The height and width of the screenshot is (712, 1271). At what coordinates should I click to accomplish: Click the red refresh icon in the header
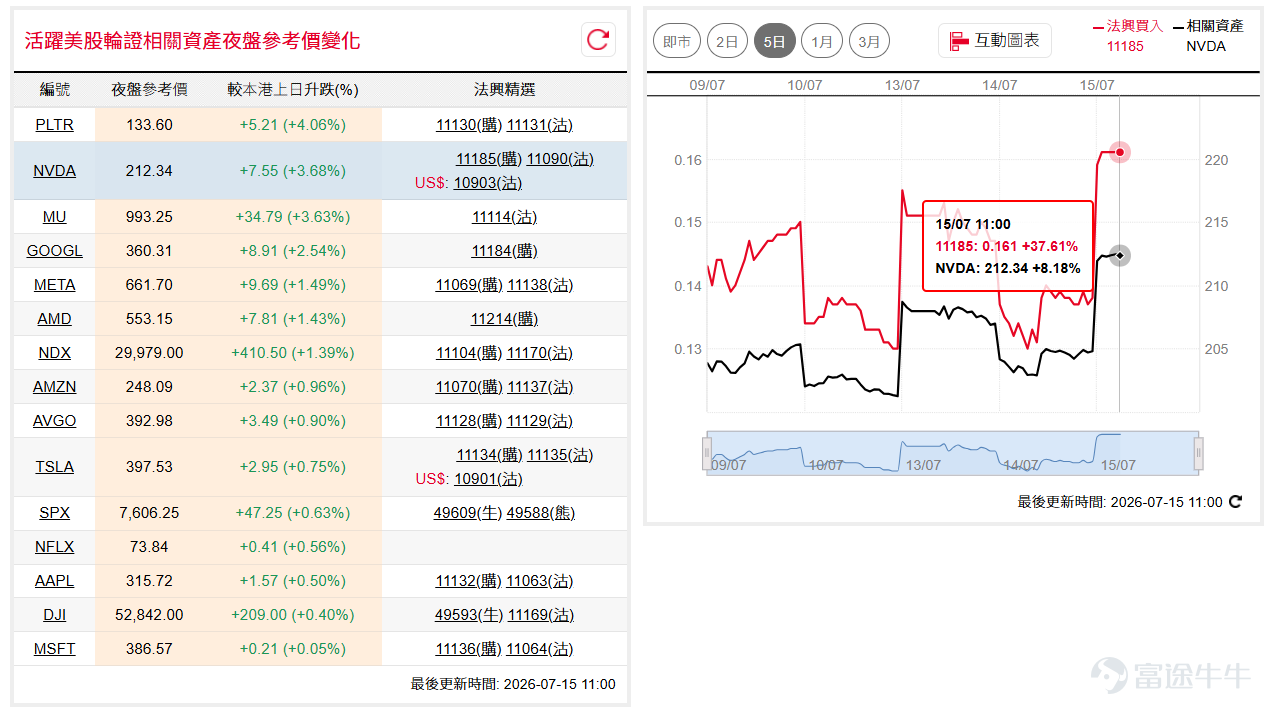point(598,39)
